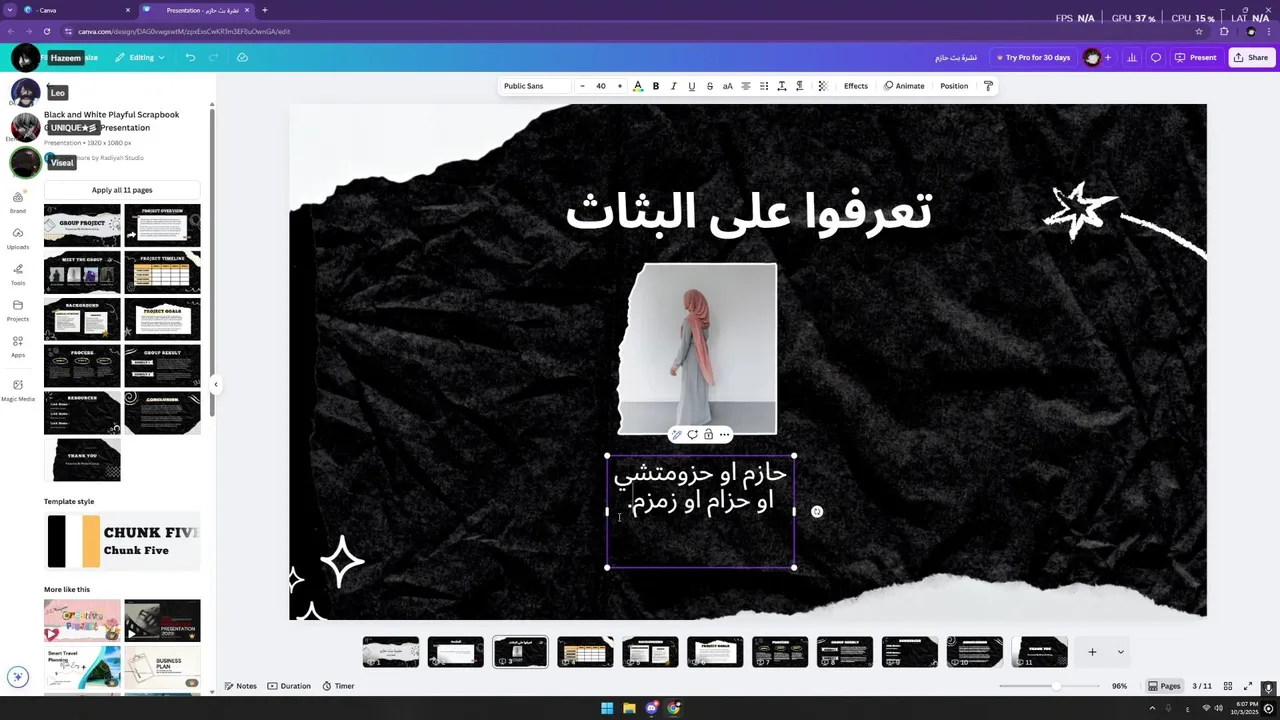This screenshot has height=720, width=1280.
Task: Open the Timer
Action: click(338, 686)
